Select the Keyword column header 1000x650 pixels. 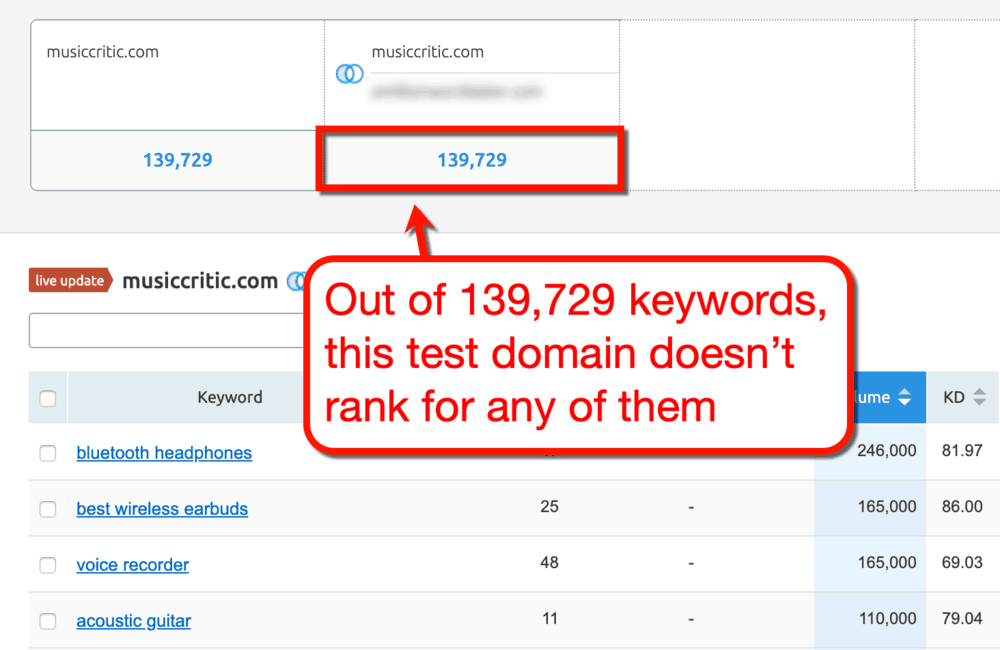pyautogui.click(x=229, y=397)
